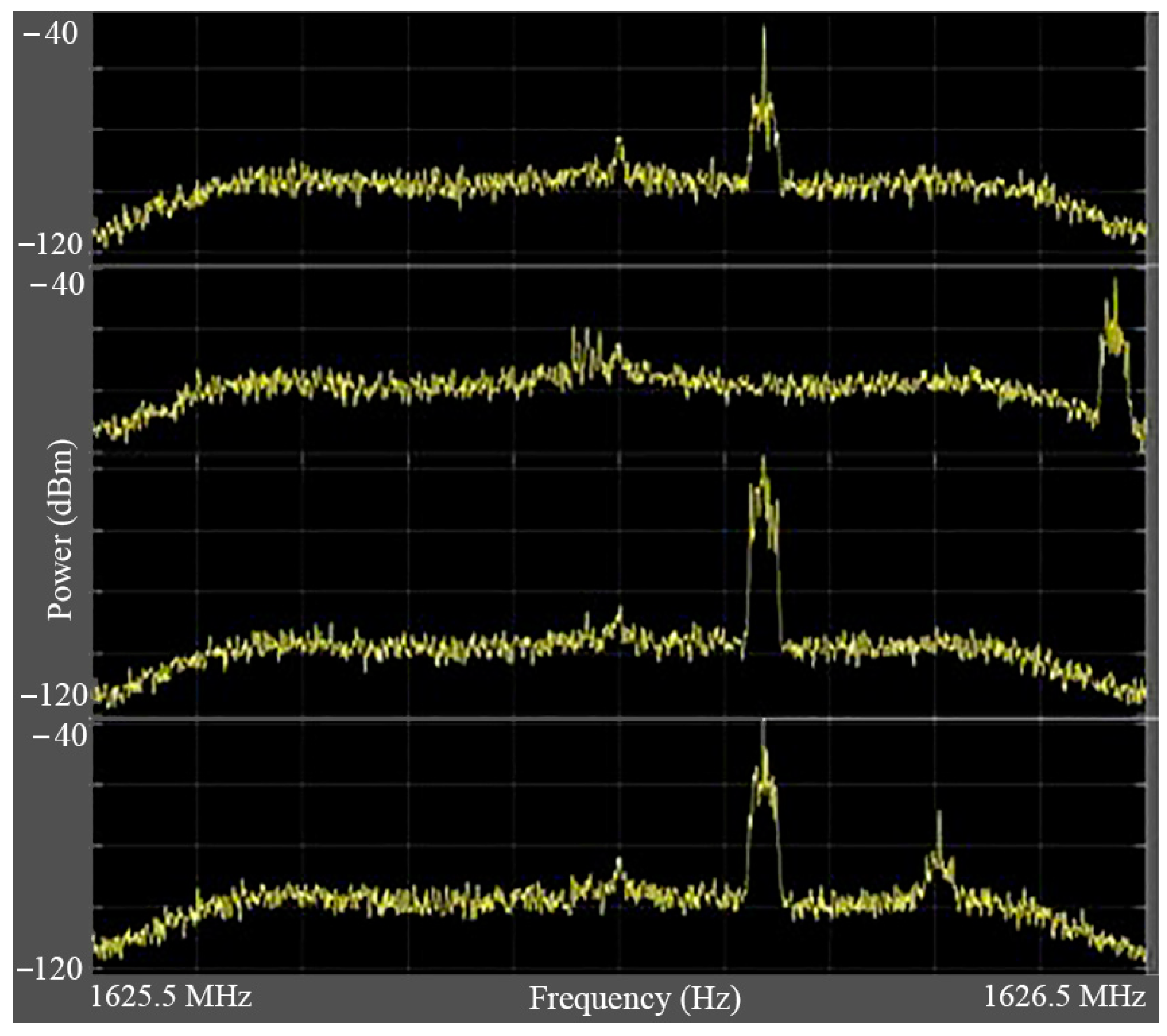Click the far-right peak in the second spectrum
Image resolution: width=1167 pixels, height=1036 pixels.
1114,337
